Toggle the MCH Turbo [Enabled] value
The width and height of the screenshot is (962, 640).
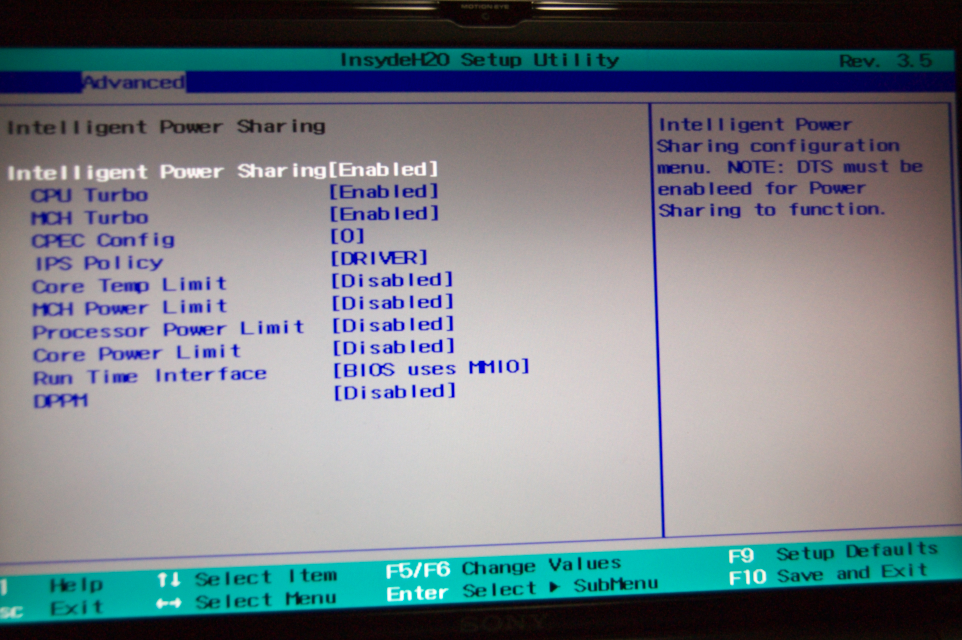385,214
